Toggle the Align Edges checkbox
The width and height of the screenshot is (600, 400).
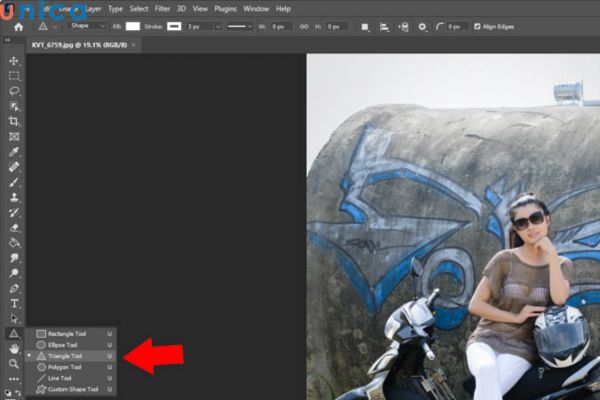point(477,26)
